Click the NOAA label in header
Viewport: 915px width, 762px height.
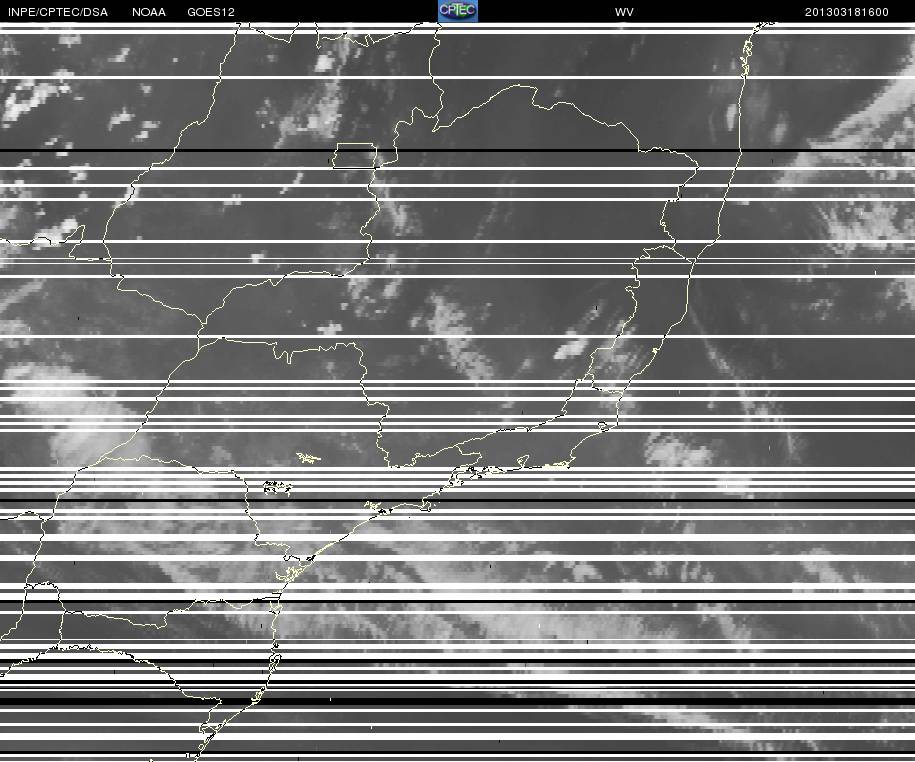[149, 12]
